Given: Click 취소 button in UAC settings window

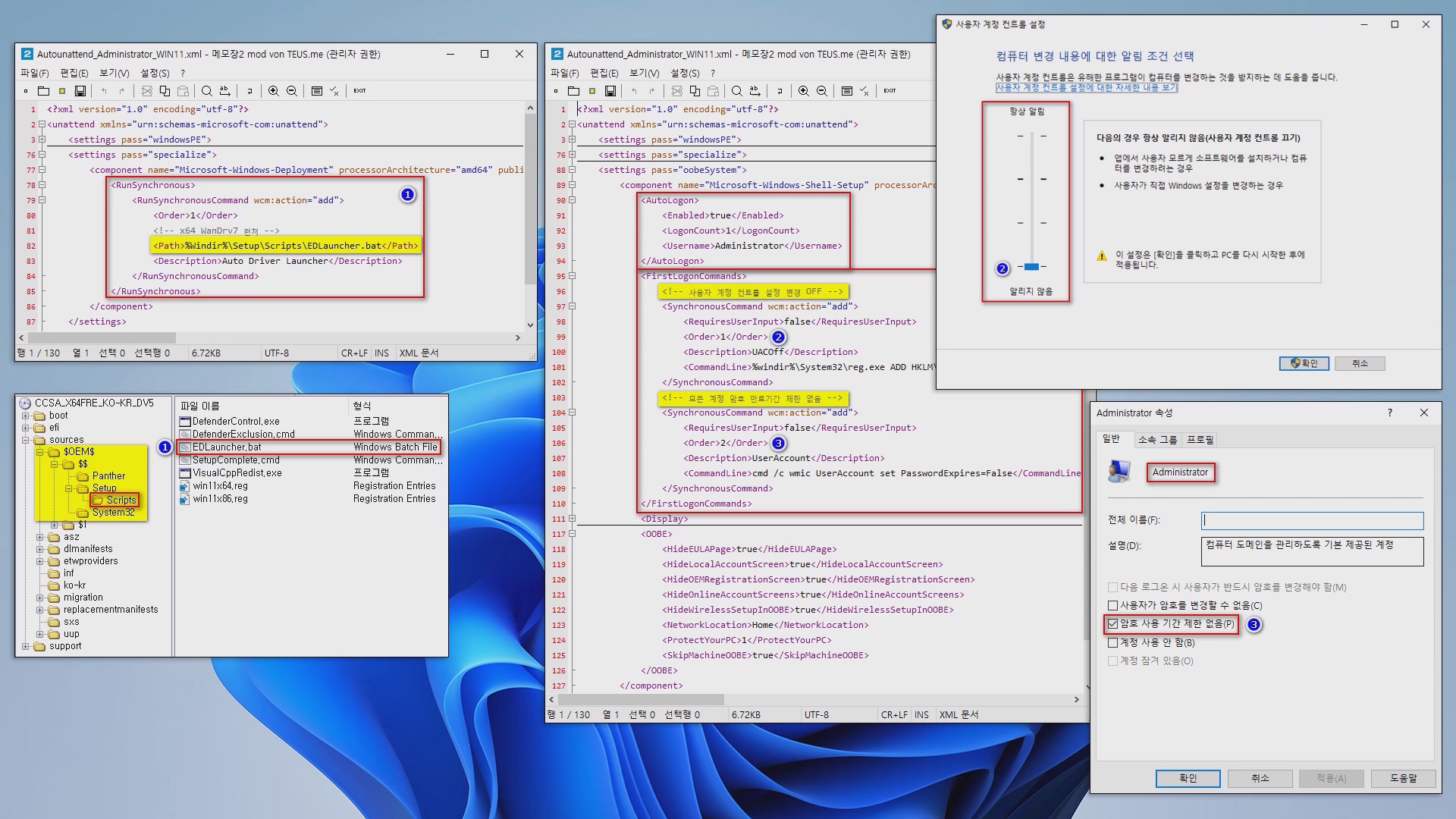Looking at the screenshot, I should pos(1360,363).
